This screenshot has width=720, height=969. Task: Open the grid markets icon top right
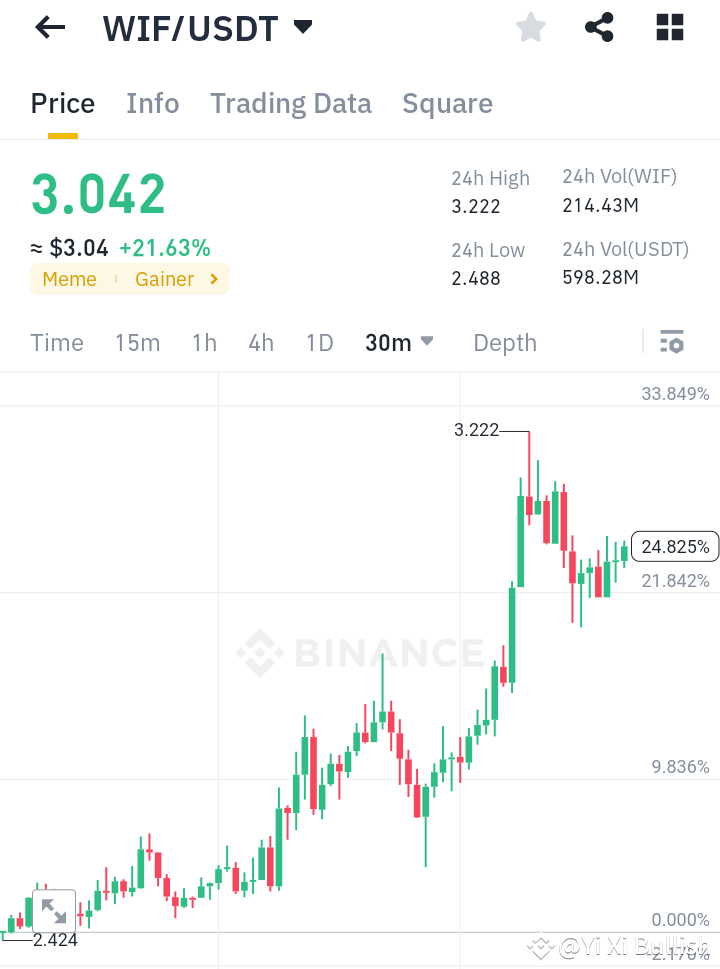coord(668,27)
